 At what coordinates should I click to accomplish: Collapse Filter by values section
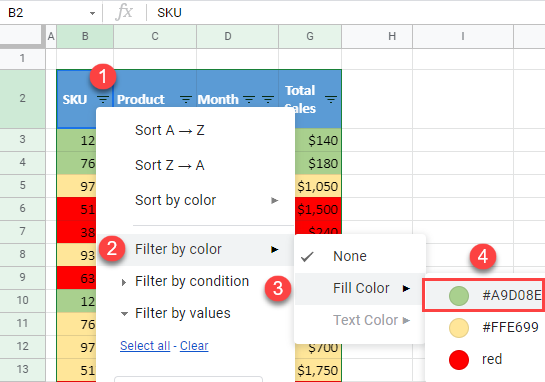pos(196,313)
